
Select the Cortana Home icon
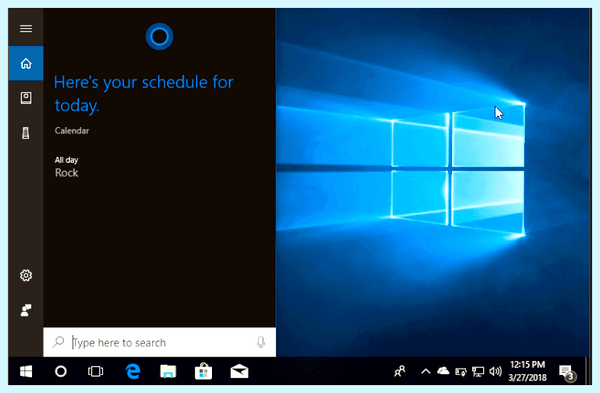[26, 63]
